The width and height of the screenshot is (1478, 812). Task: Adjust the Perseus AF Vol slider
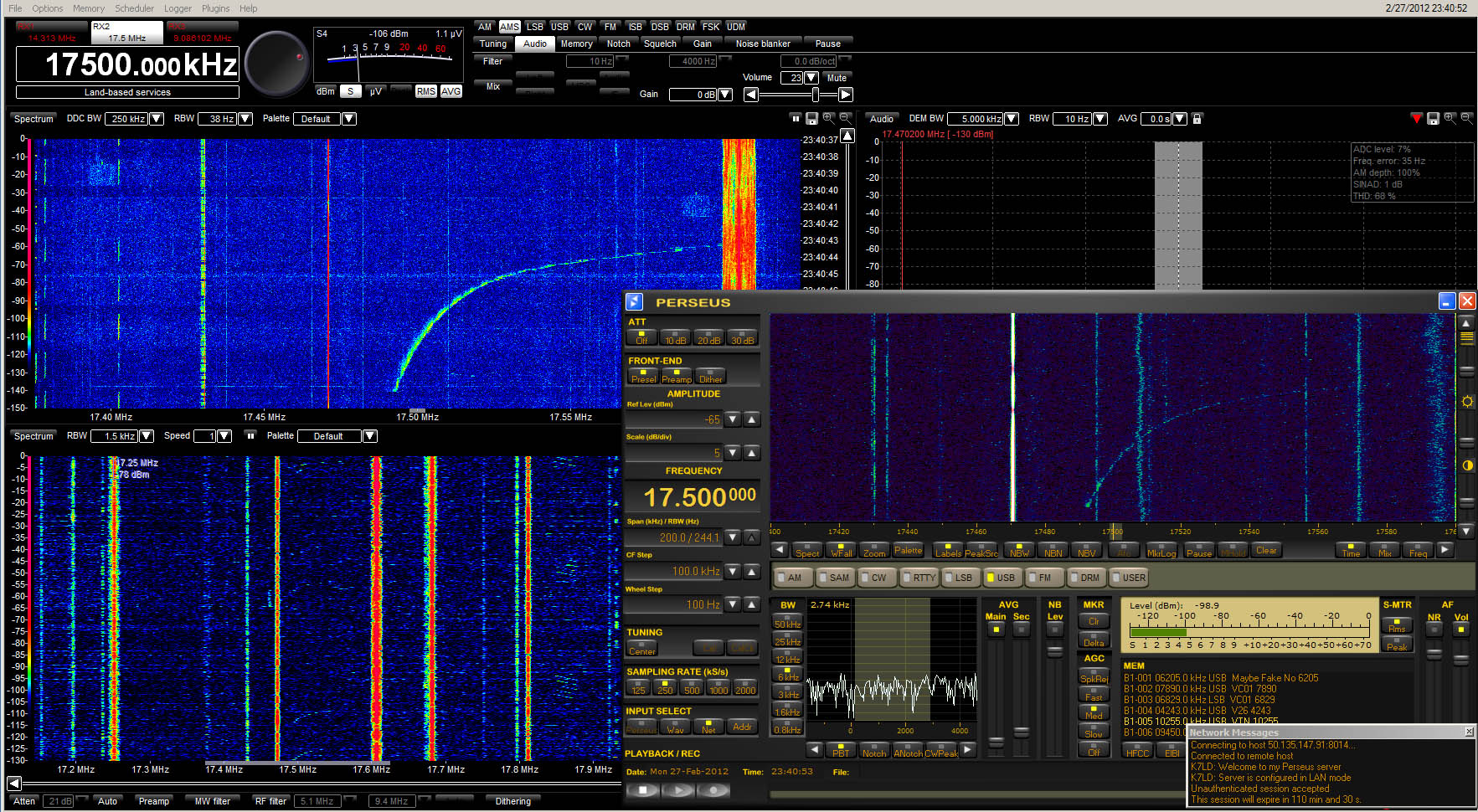[1461, 660]
